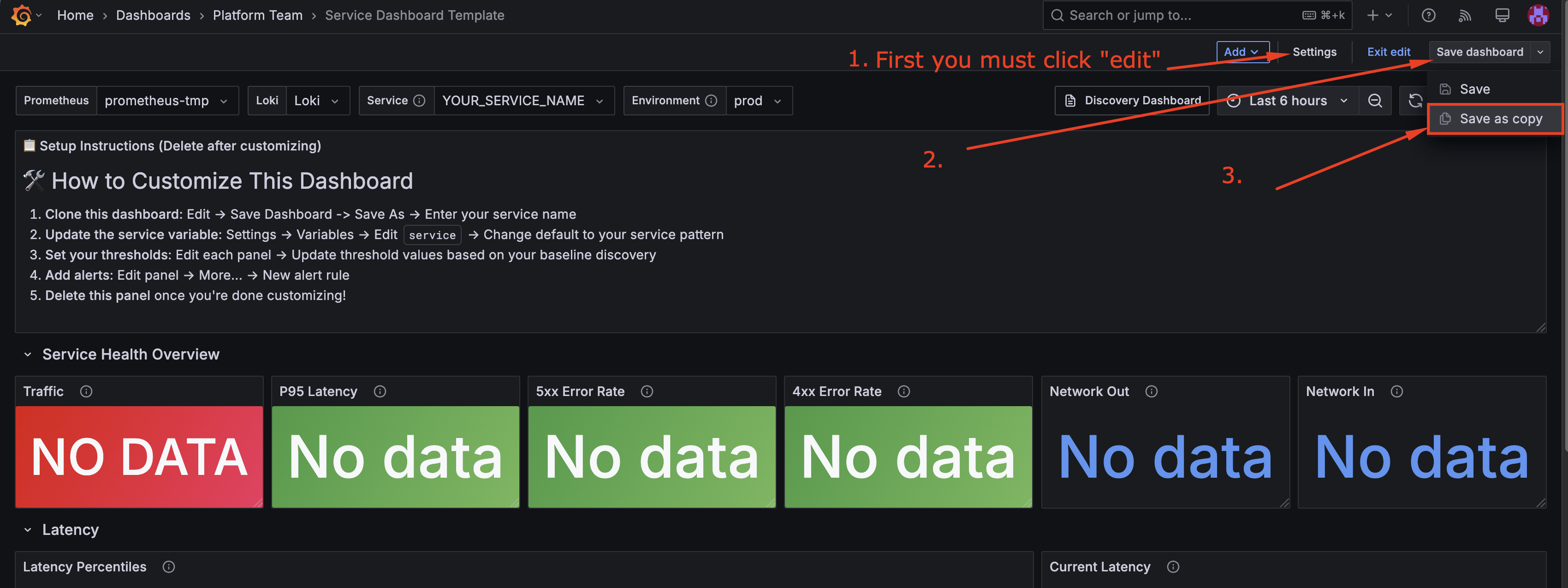
Task: Open the Add dropdown button
Action: [x=1242, y=52]
